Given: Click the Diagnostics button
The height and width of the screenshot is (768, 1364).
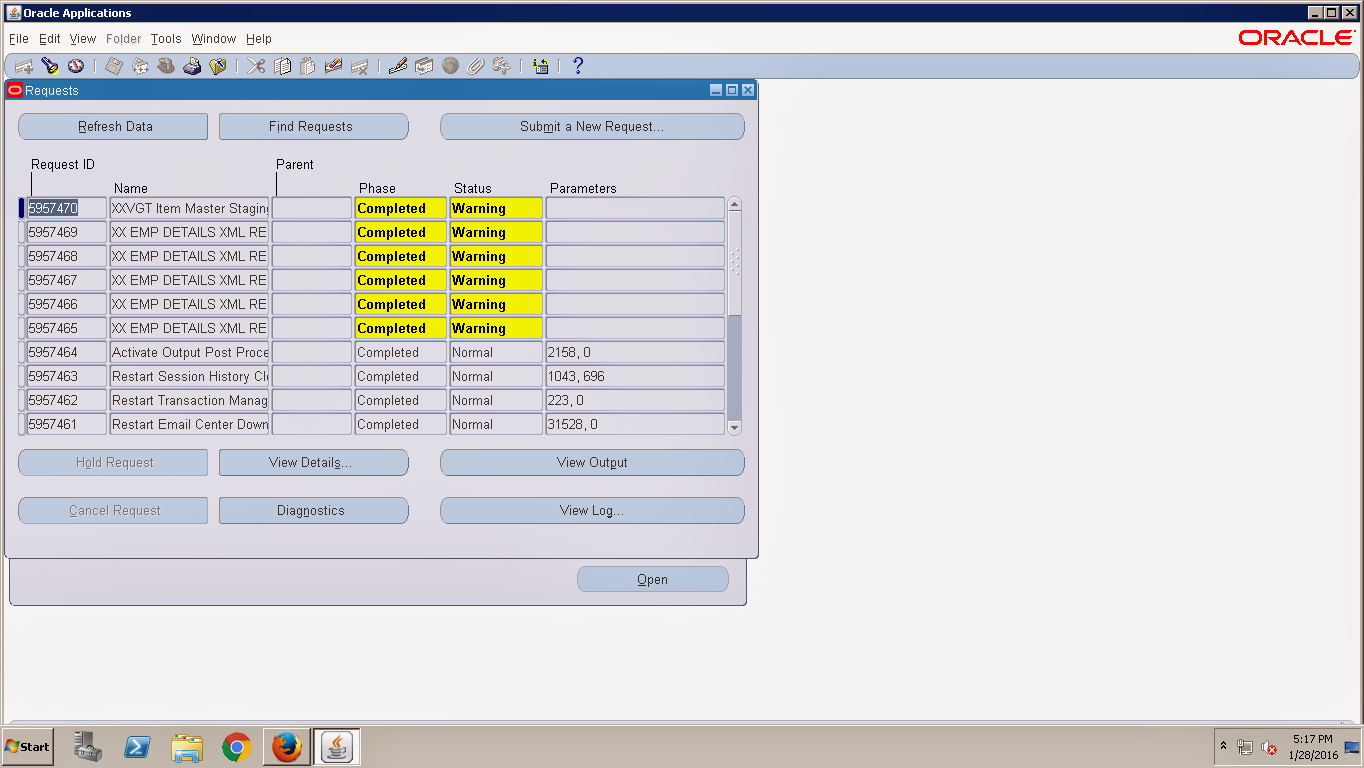Looking at the screenshot, I should [313, 511].
